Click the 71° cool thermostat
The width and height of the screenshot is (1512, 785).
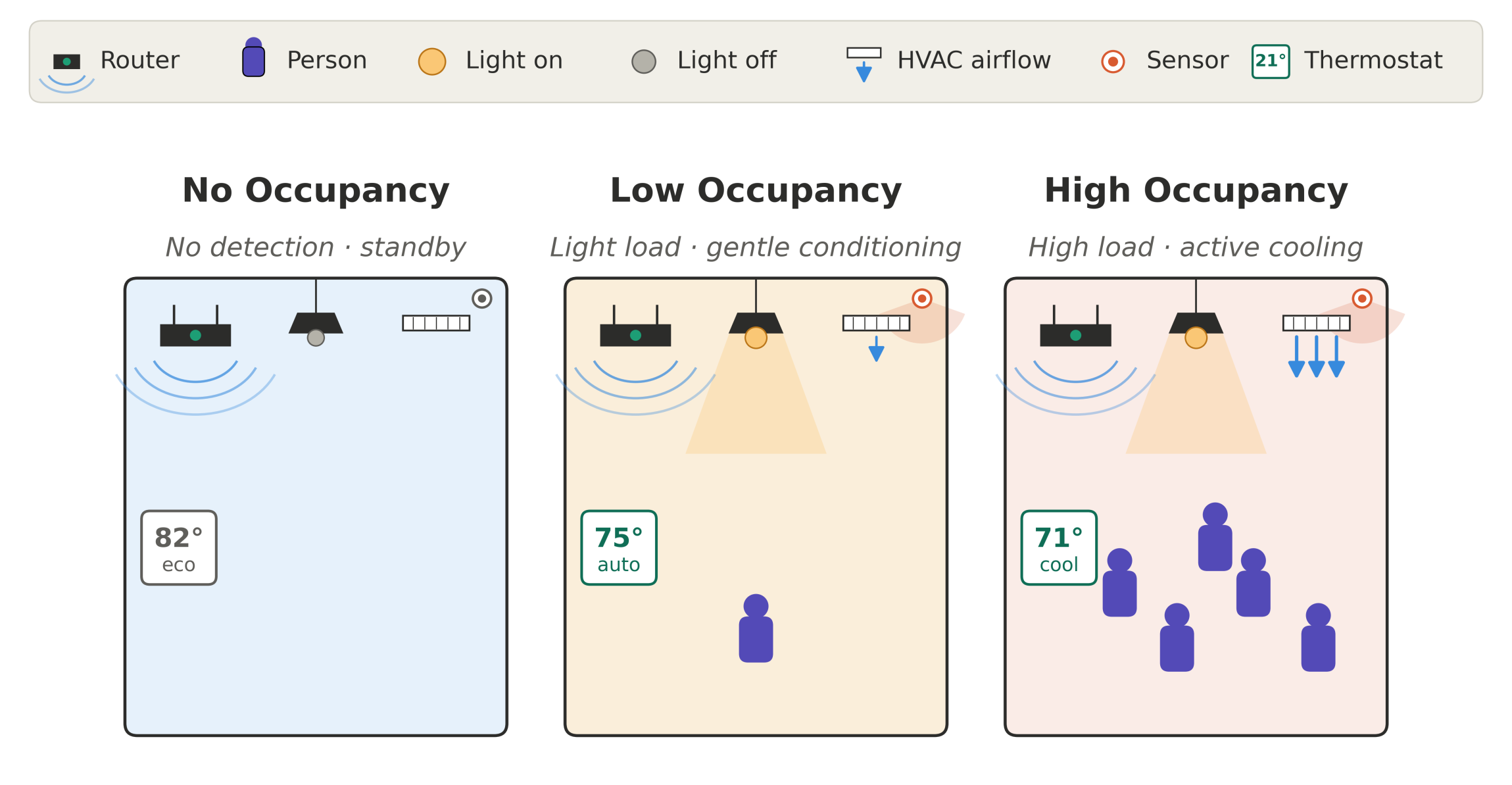coord(1059,547)
